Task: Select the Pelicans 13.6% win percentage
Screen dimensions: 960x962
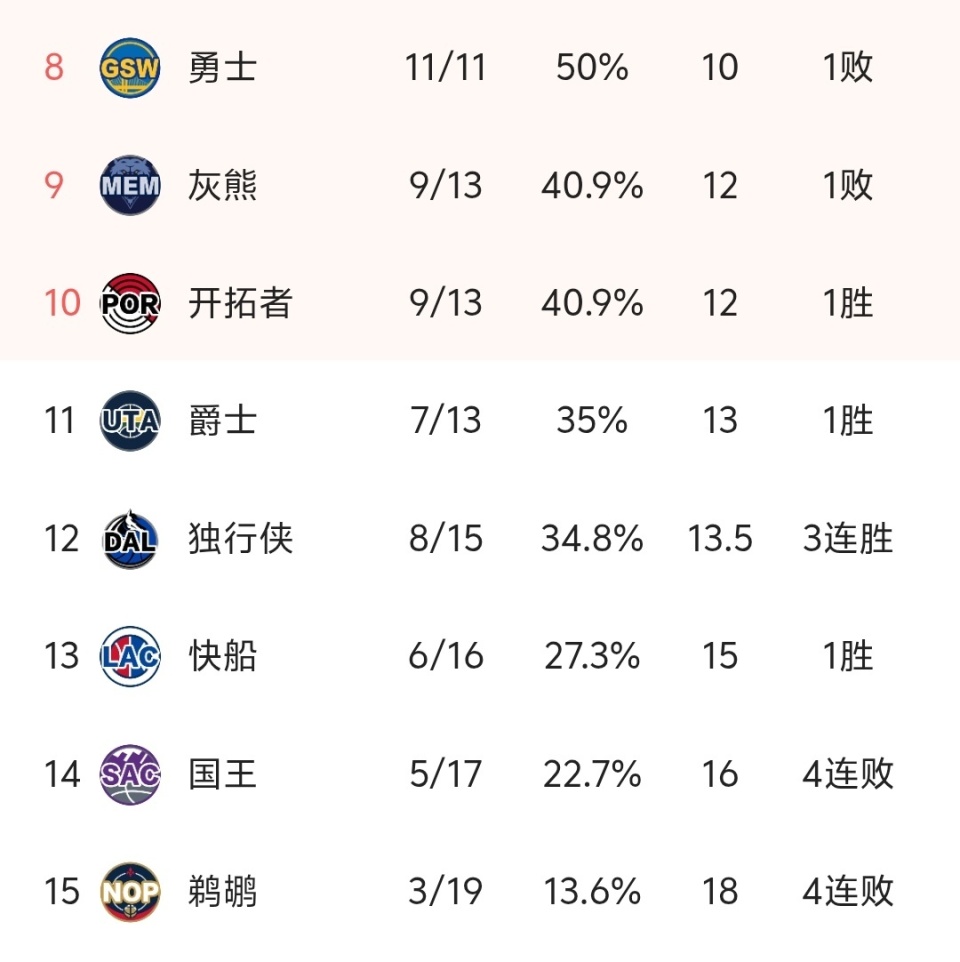Action: pyautogui.click(x=592, y=891)
